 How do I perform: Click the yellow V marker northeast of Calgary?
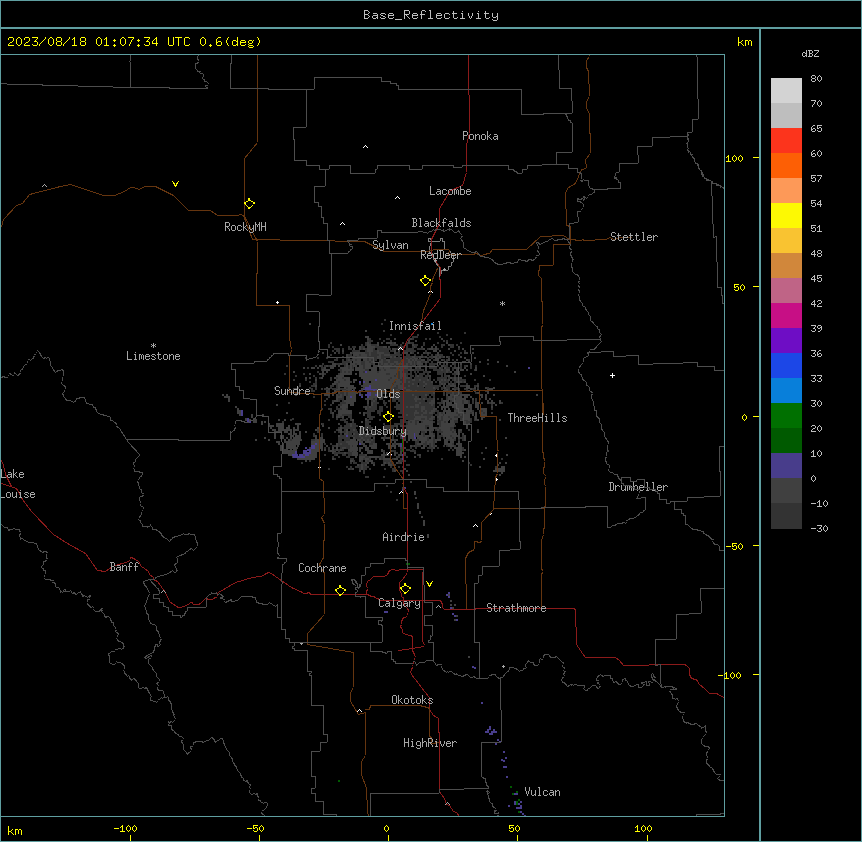point(429,584)
